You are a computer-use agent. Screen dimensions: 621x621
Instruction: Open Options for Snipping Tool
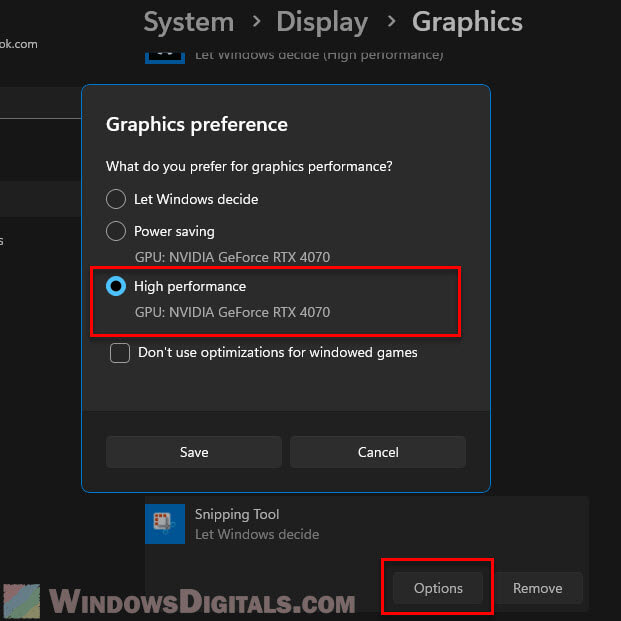pos(438,588)
